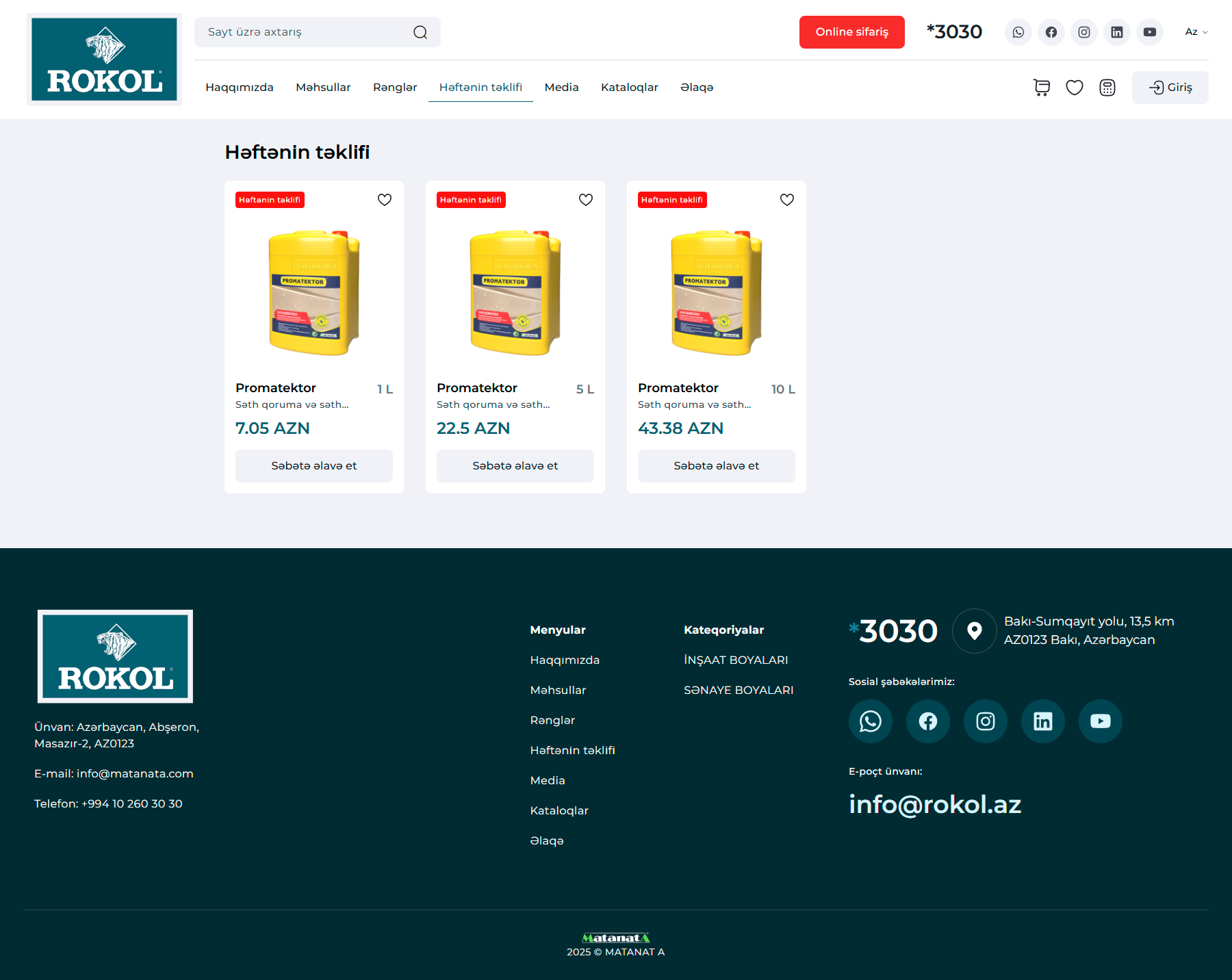Open the YouTube icon in top bar
Screen dimensions: 1232x980
click(1149, 32)
